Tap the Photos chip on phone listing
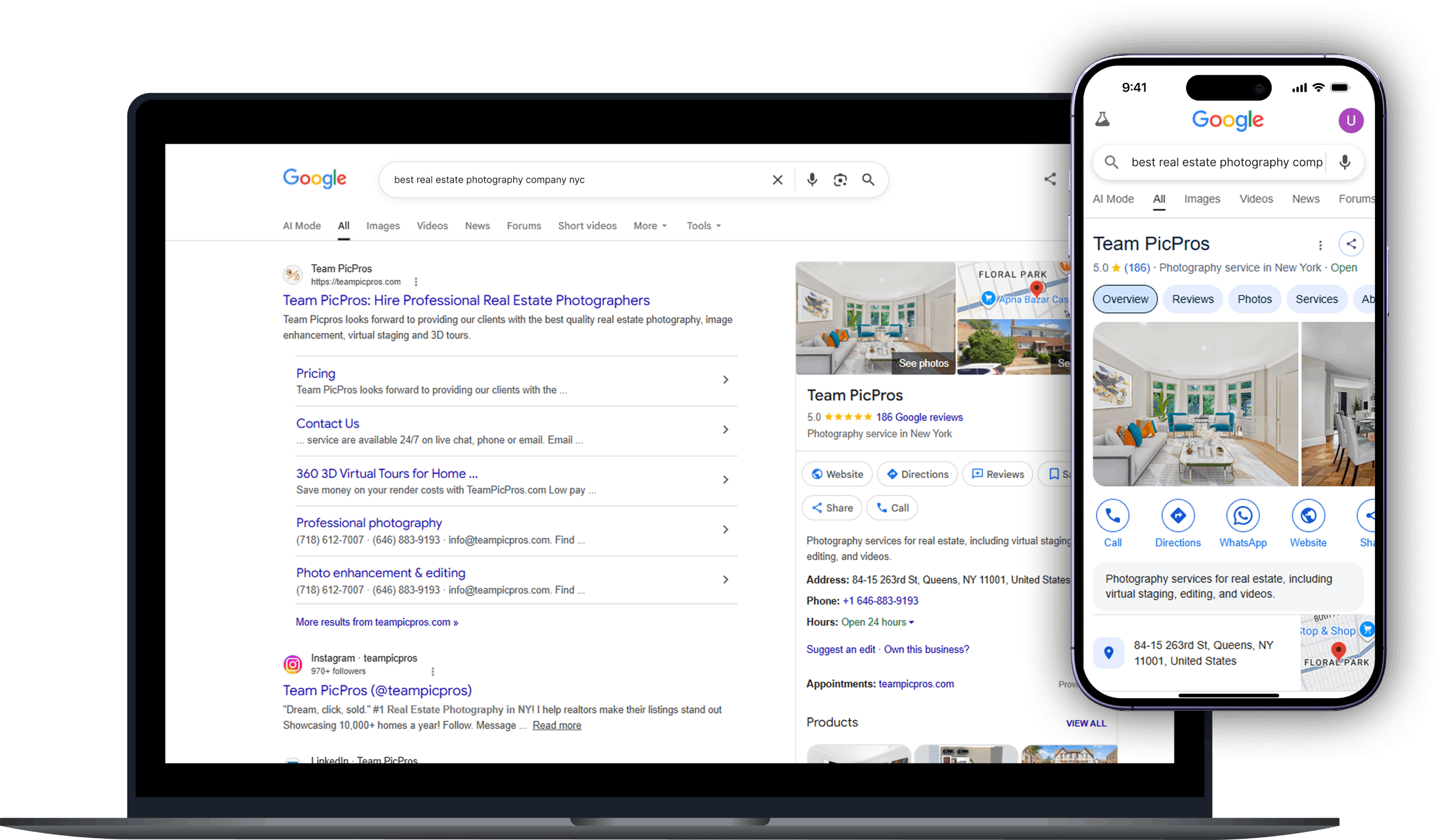The width and height of the screenshot is (1440, 840). coord(1254,299)
